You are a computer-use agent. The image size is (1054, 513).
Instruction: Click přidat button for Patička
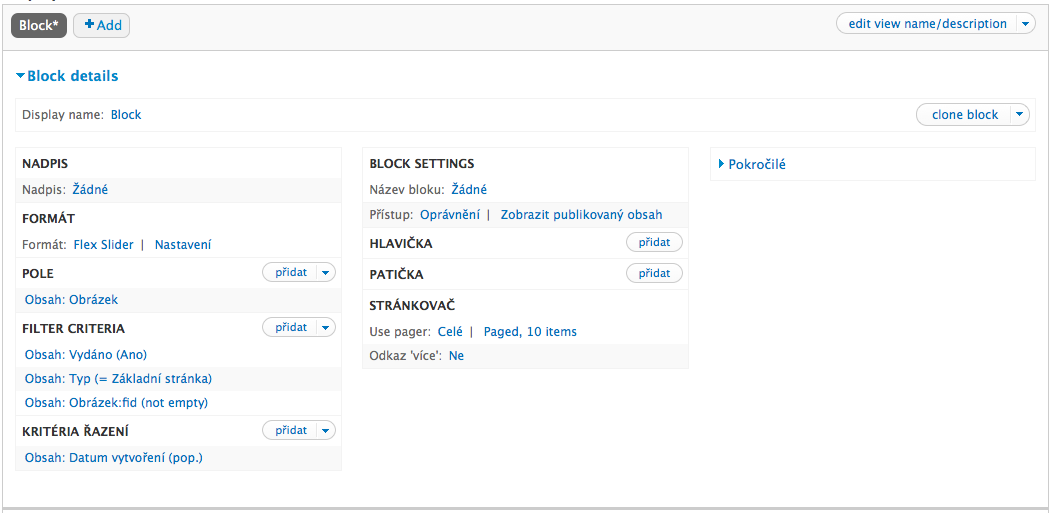tap(654, 273)
